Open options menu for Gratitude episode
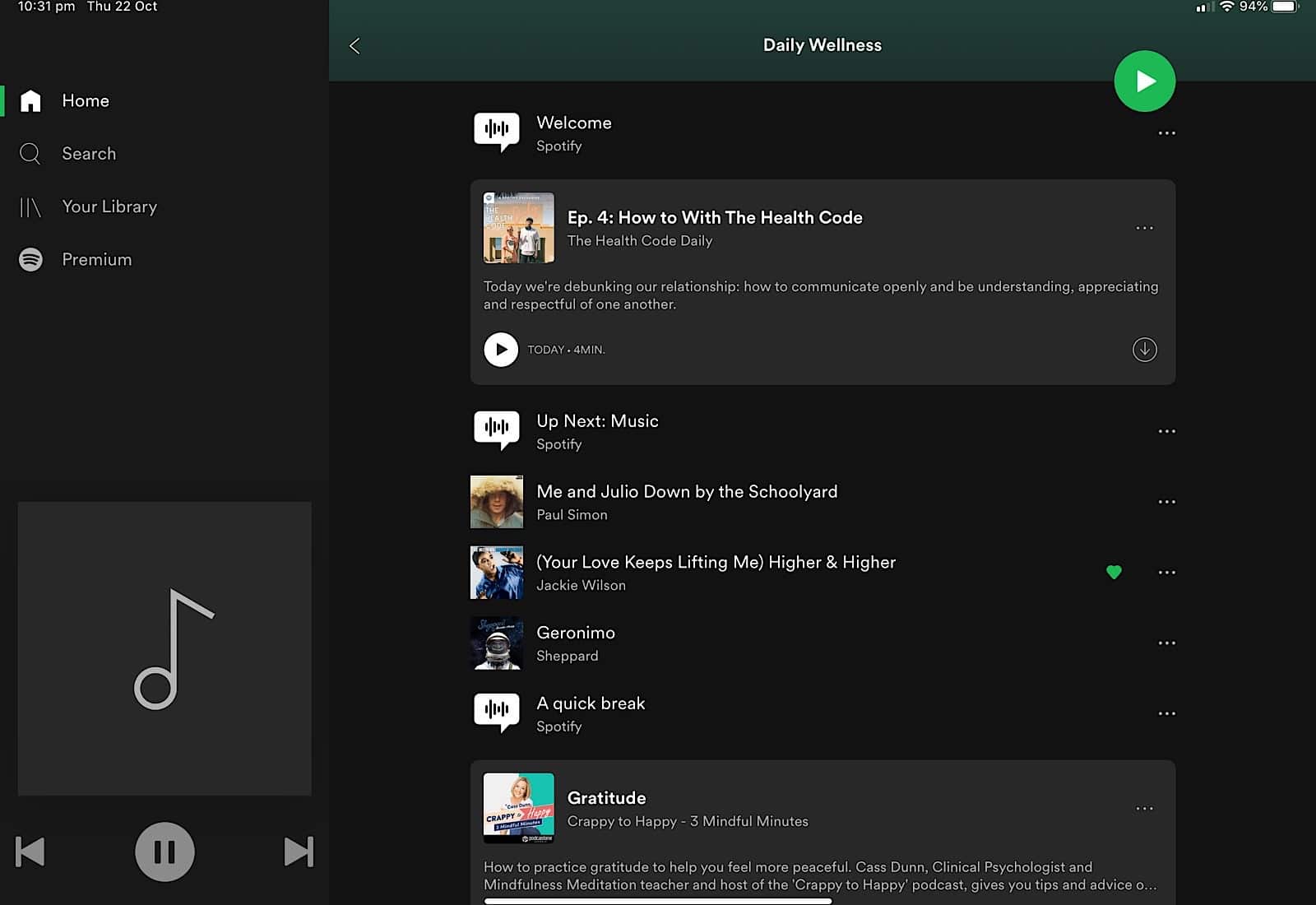The image size is (1316, 905). pyautogui.click(x=1144, y=809)
